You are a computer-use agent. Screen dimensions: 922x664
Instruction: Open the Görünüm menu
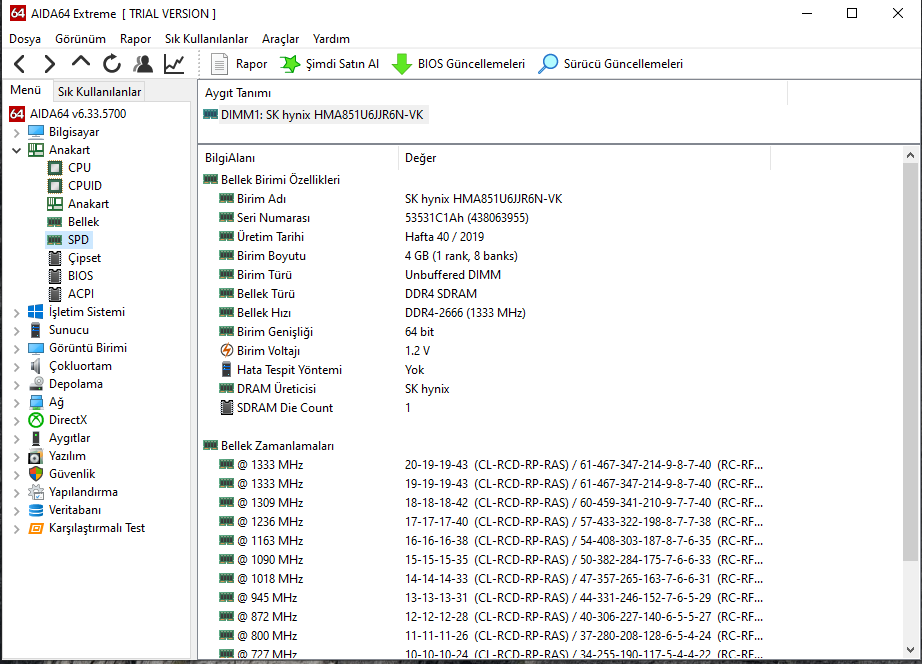(81, 39)
